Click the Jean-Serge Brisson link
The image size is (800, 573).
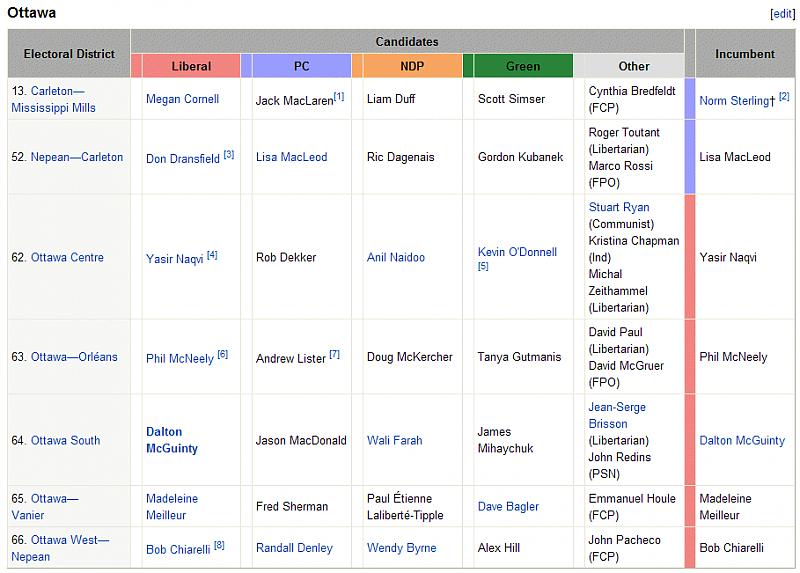tap(617, 415)
